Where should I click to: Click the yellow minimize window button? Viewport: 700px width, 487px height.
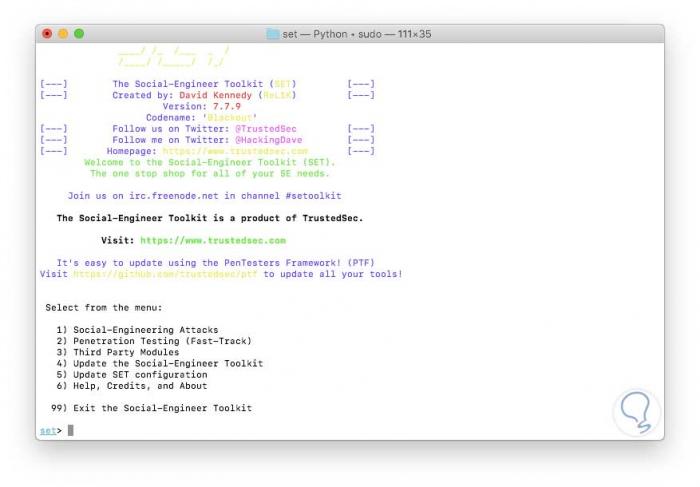coord(63,34)
